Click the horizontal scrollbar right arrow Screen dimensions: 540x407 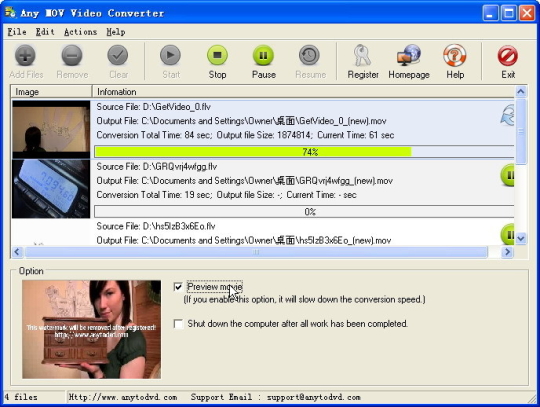(507, 252)
